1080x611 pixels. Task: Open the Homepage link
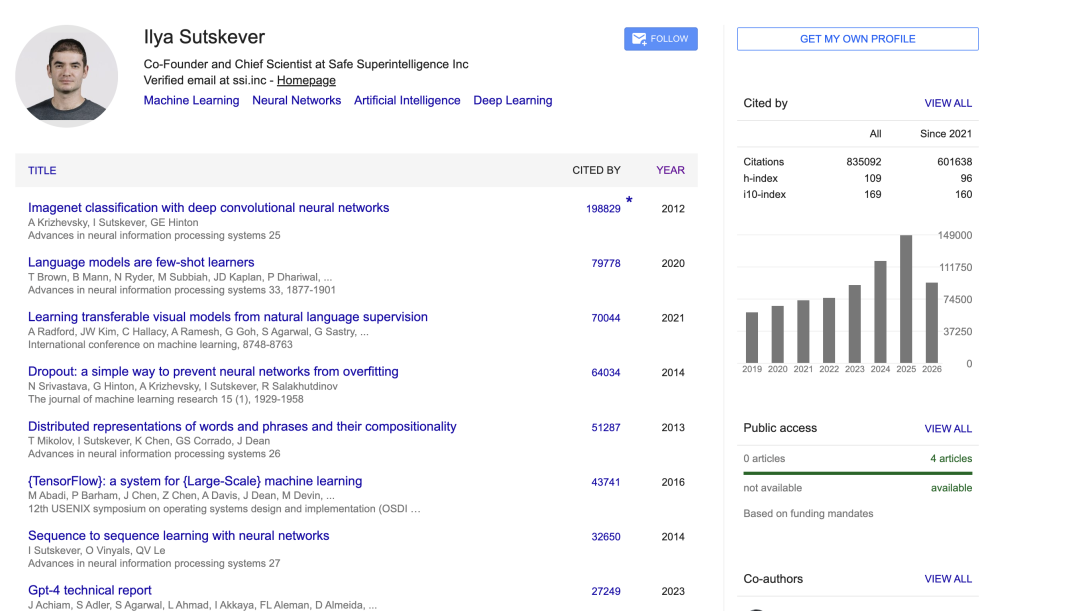307,81
